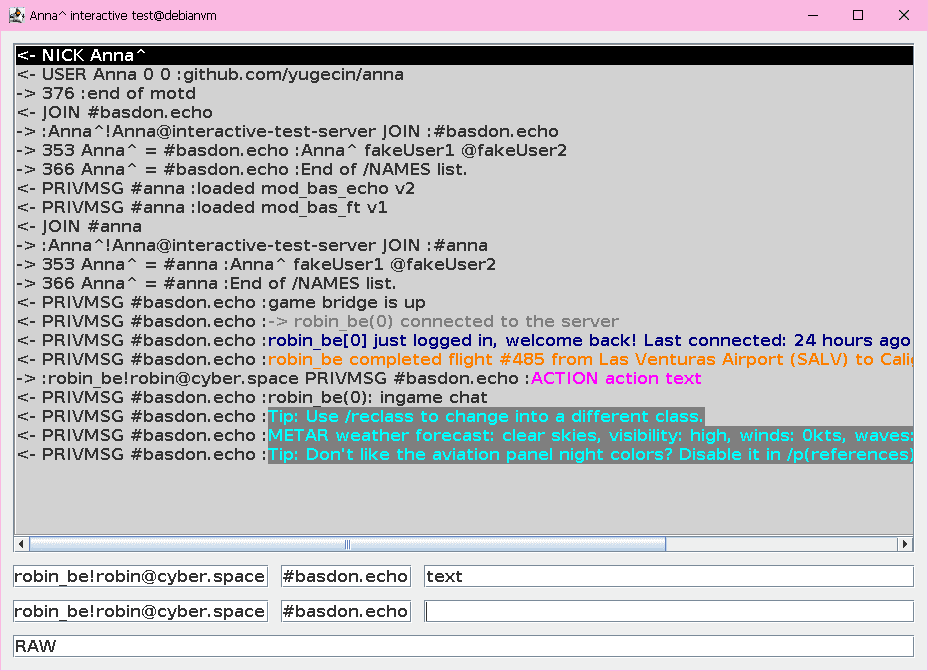Click second row #basdon.echo channel field
The height and width of the screenshot is (671, 928).
click(x=346, y=611)
